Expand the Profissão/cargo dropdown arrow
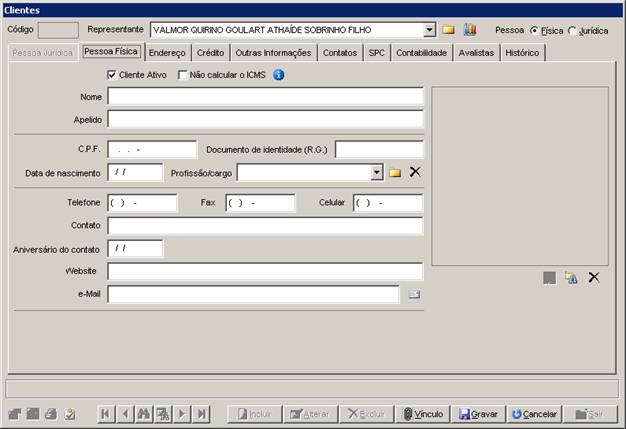Image resolution: width=626 pixels, height=429 pixels. [376, 172]
